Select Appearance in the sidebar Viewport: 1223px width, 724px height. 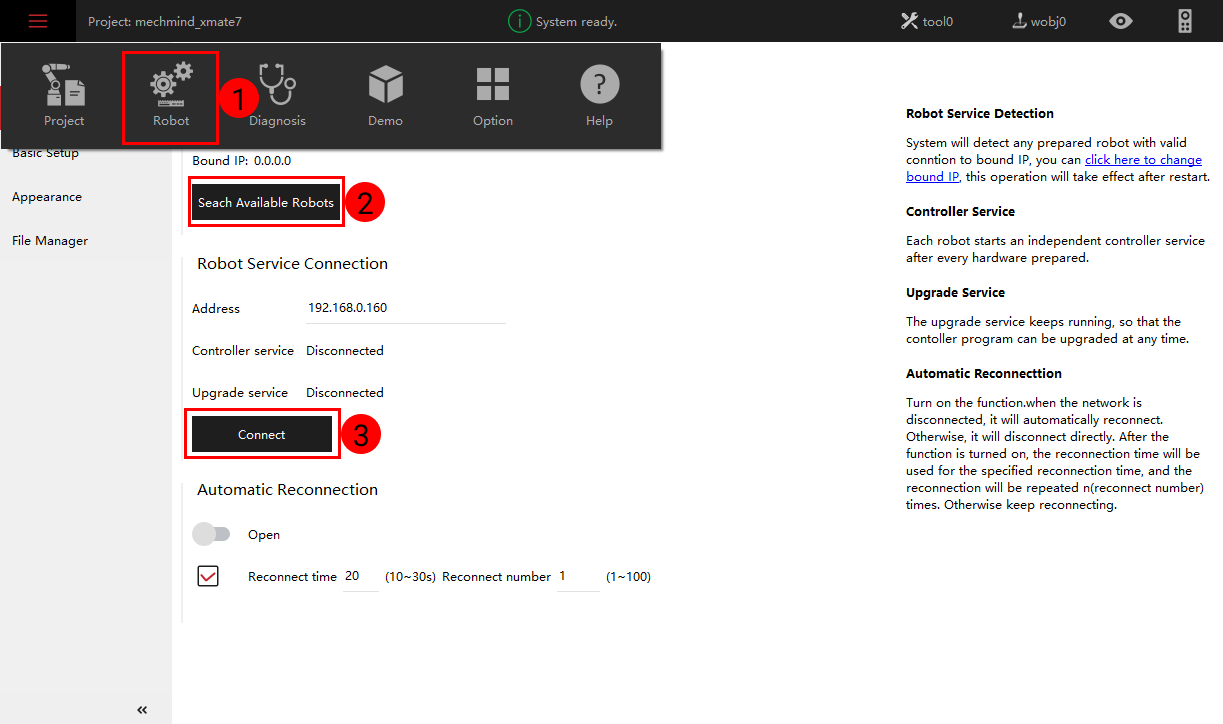coord(47,197)
